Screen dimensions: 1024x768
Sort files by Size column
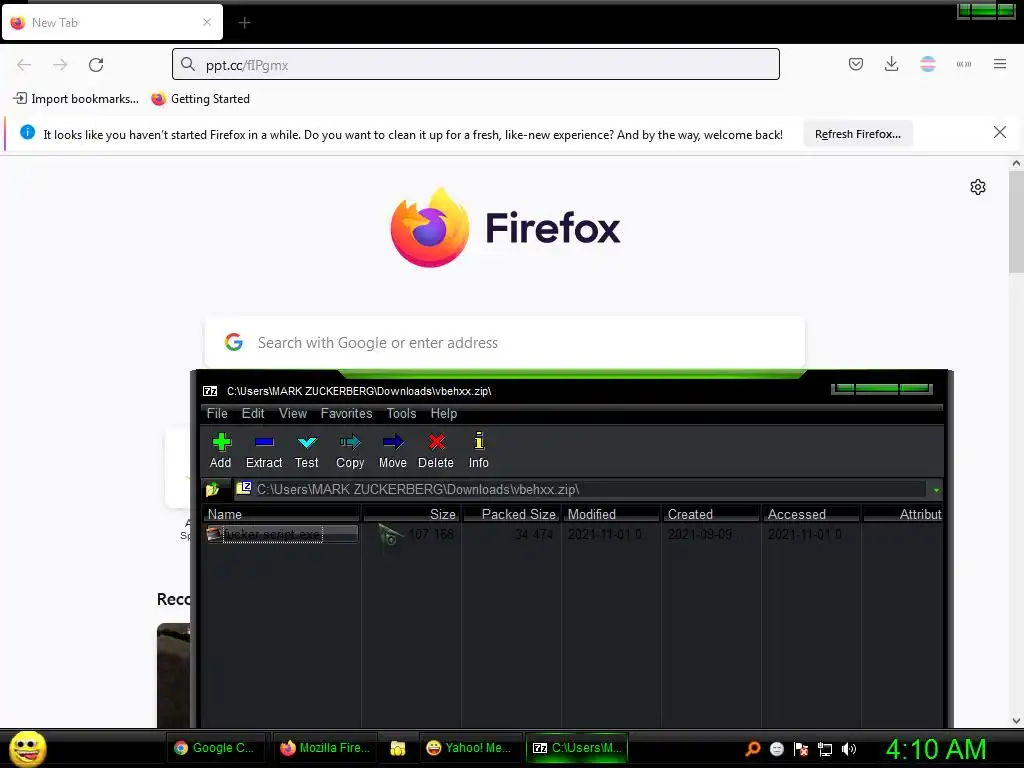(x=411, y=514)
